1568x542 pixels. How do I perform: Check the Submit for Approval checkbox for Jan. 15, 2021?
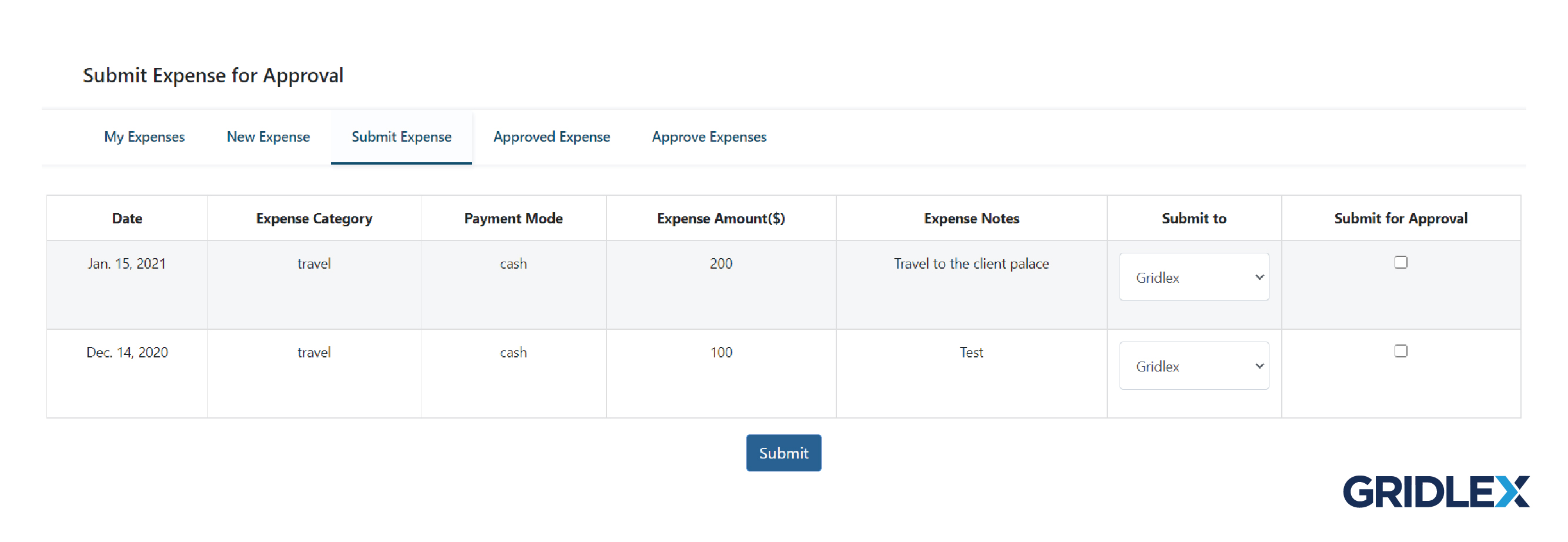pos(1401,262)
